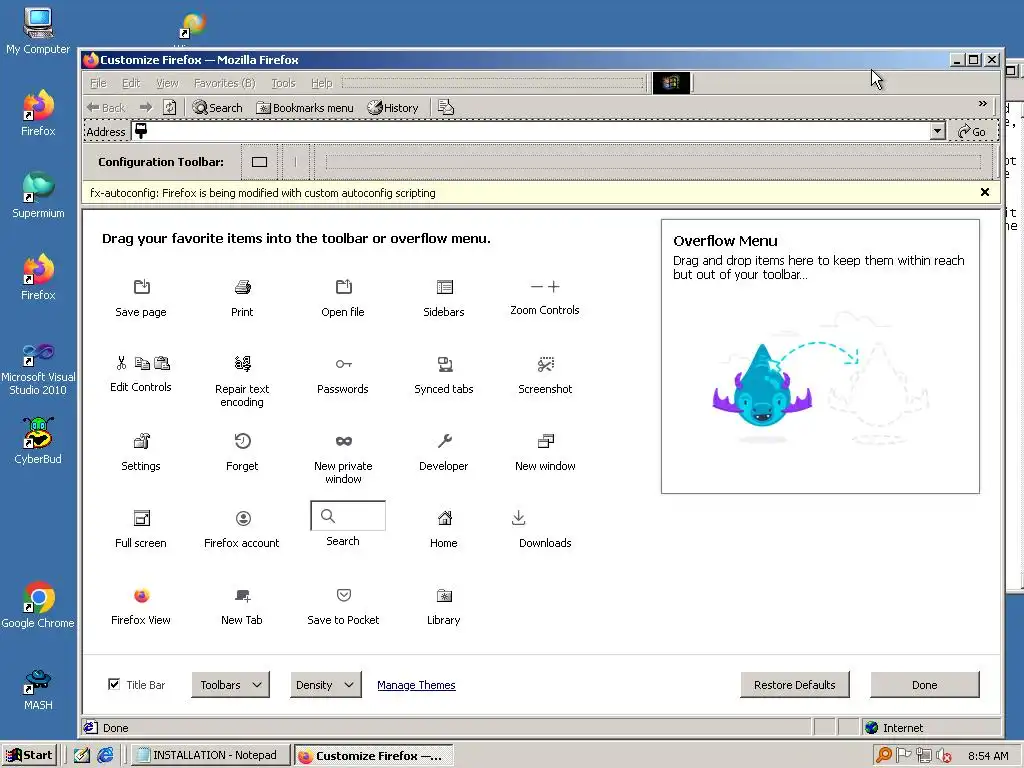Screen dimensions: 1024x768
Task: Click the rectangle item in Configuration Toolbar
Action: (x=259, y=162)
